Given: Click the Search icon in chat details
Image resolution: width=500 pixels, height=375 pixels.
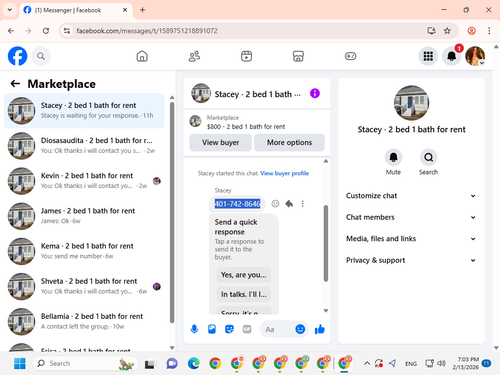Looking at the screenshot, I should pyautogui.click(x=428, y=157).
